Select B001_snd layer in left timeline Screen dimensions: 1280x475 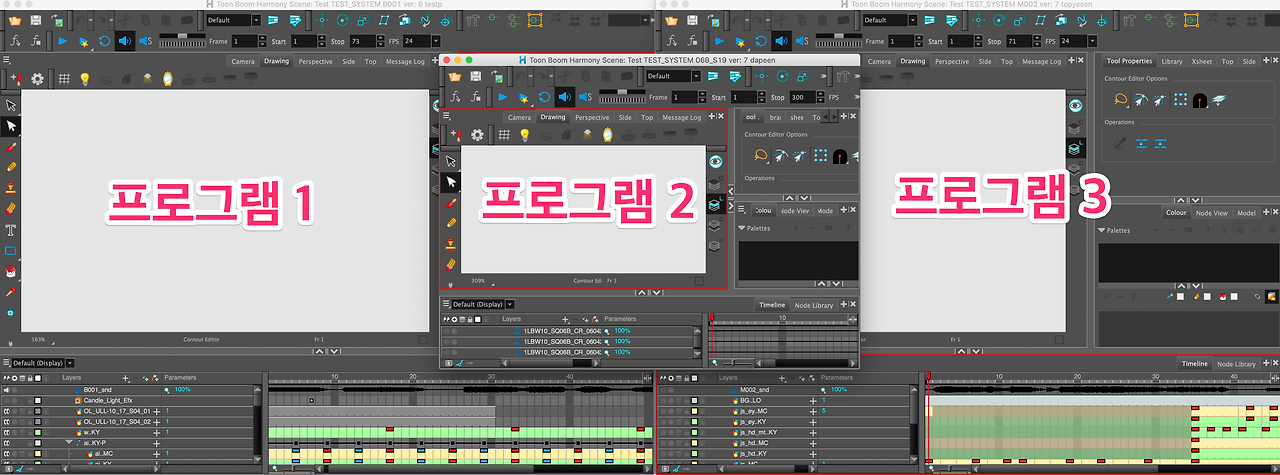(x=97, y=389)
